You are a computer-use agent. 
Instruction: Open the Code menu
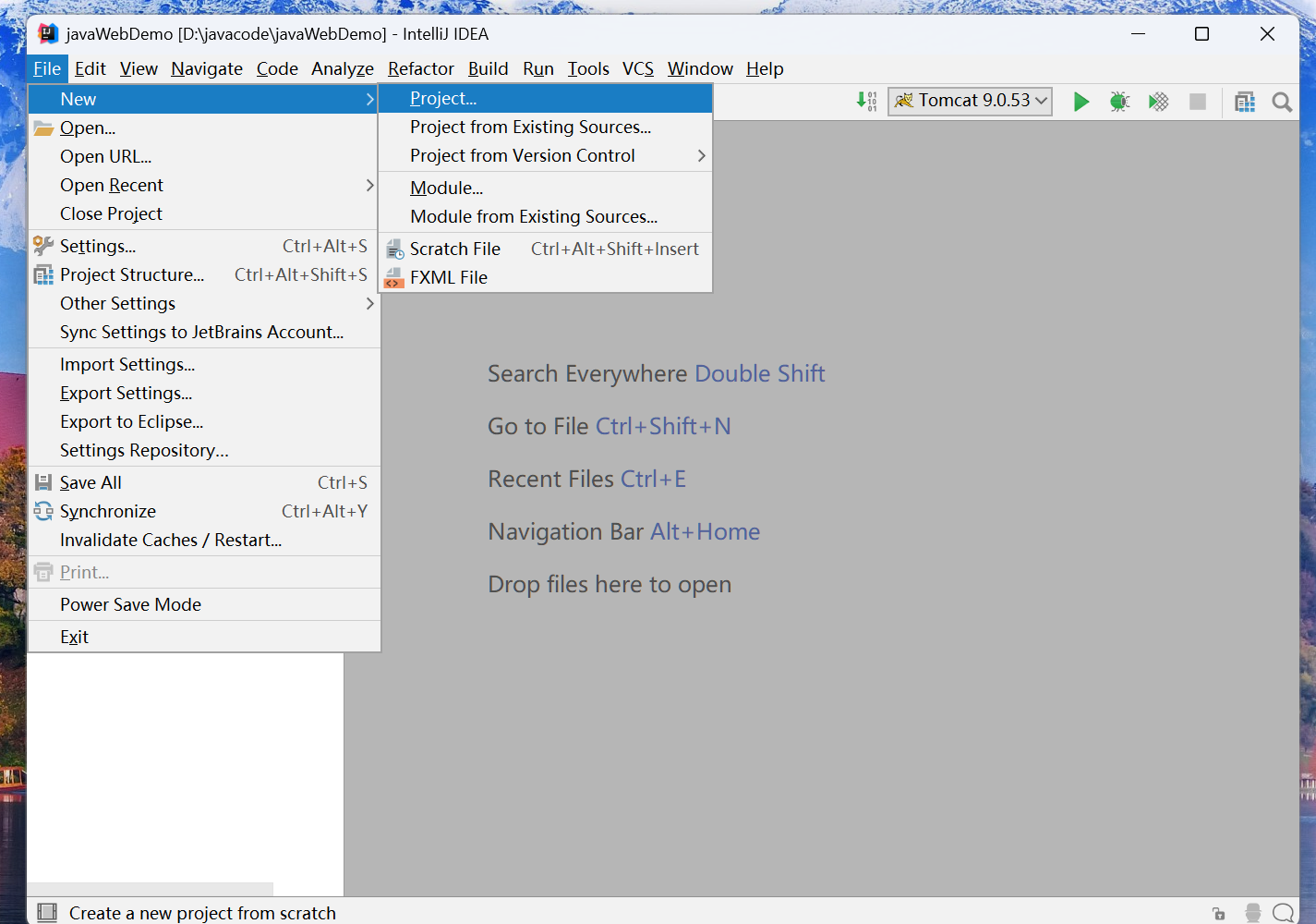277,68
